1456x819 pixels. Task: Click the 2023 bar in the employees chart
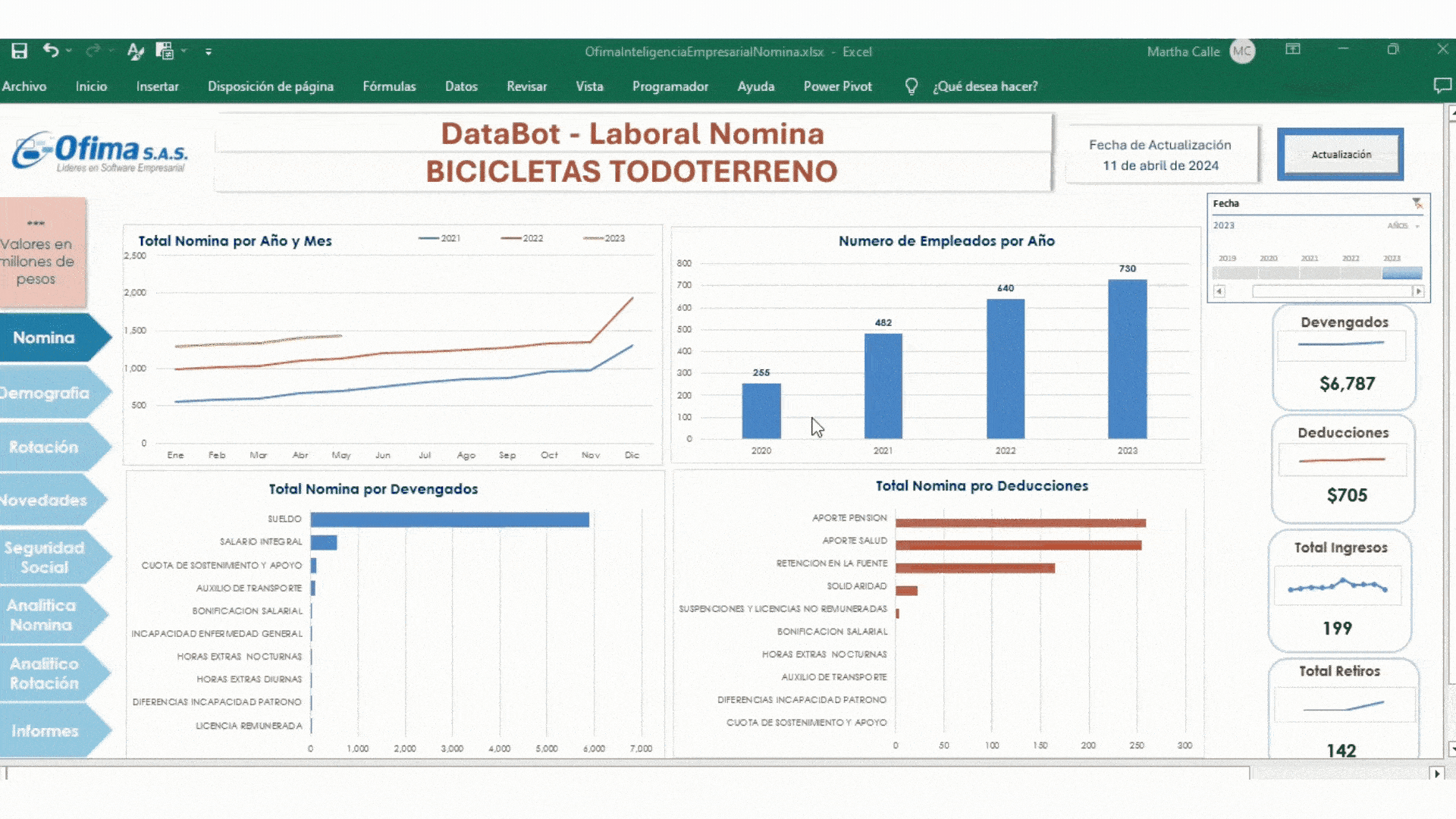[x=1127, y=359]
